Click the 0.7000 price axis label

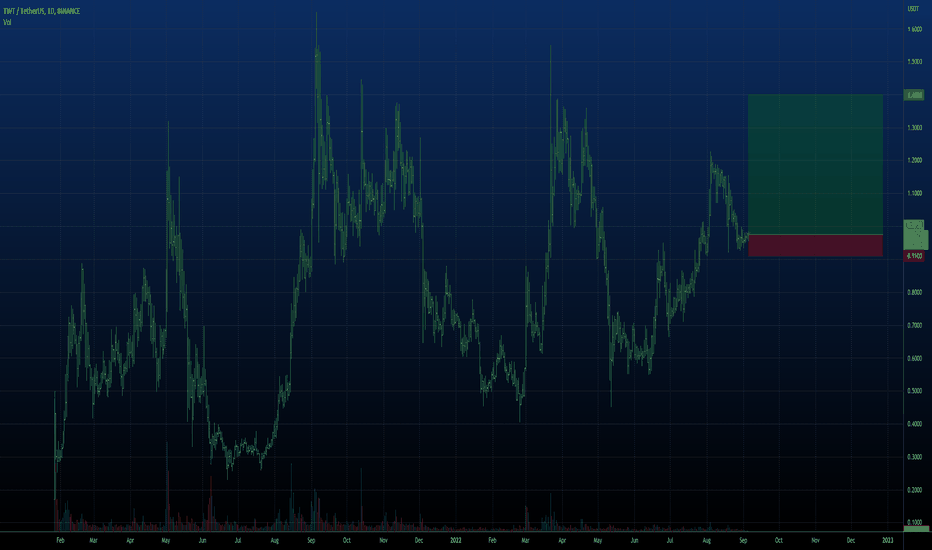tap(915, 326)
